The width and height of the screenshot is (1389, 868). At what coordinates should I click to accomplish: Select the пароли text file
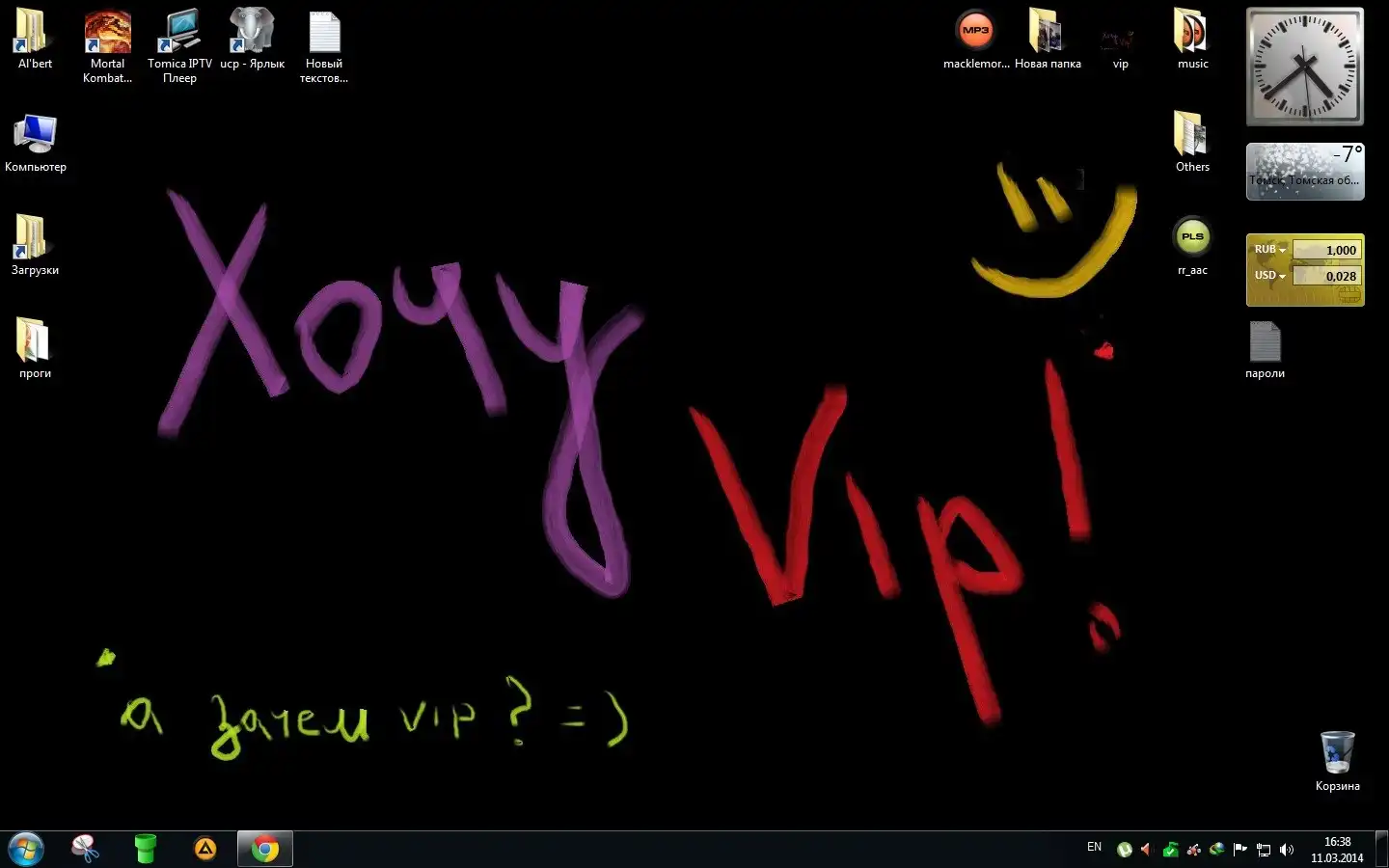[1265, 342]
